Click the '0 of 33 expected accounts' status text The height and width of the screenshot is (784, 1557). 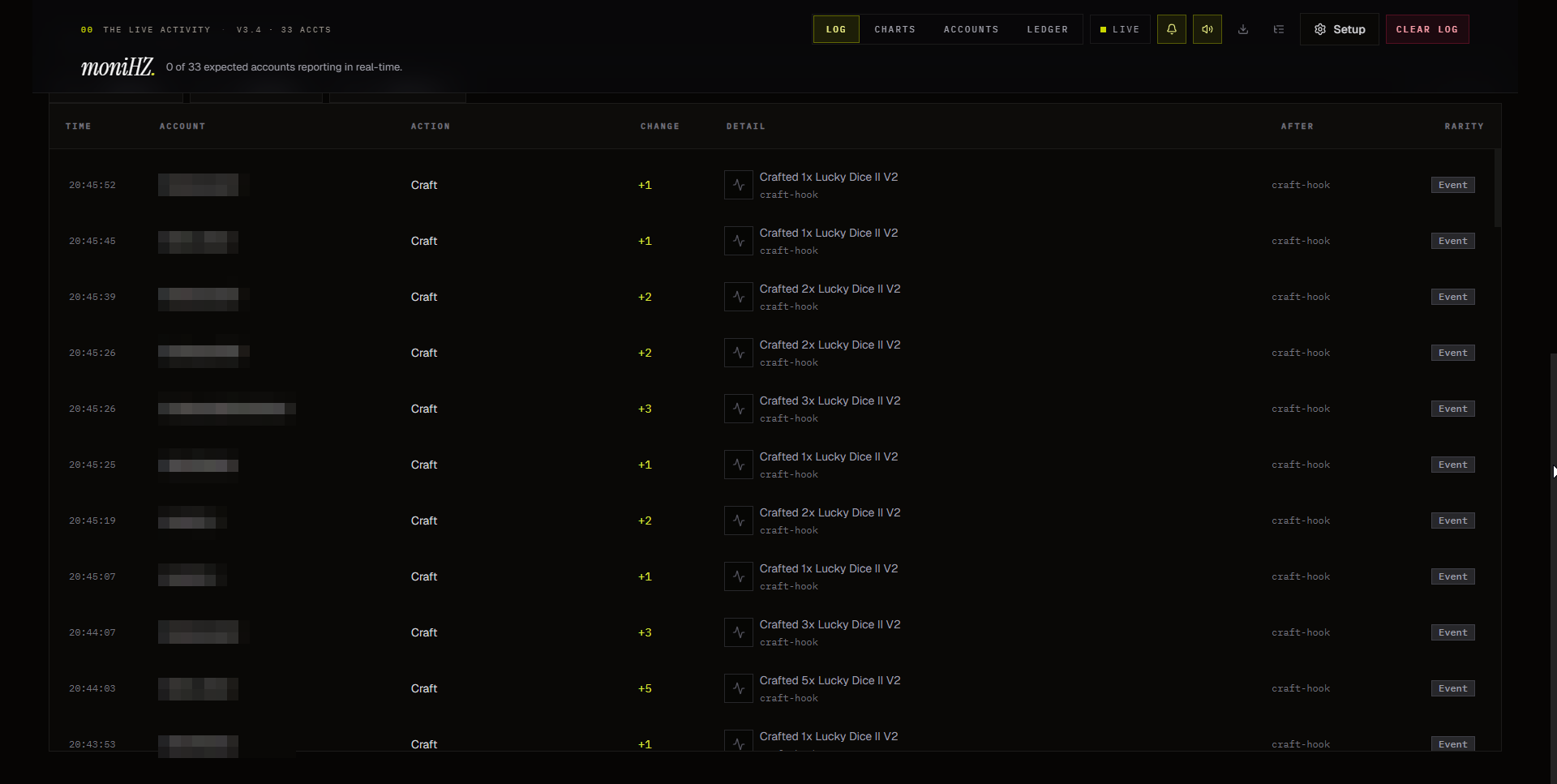point(284,66)
